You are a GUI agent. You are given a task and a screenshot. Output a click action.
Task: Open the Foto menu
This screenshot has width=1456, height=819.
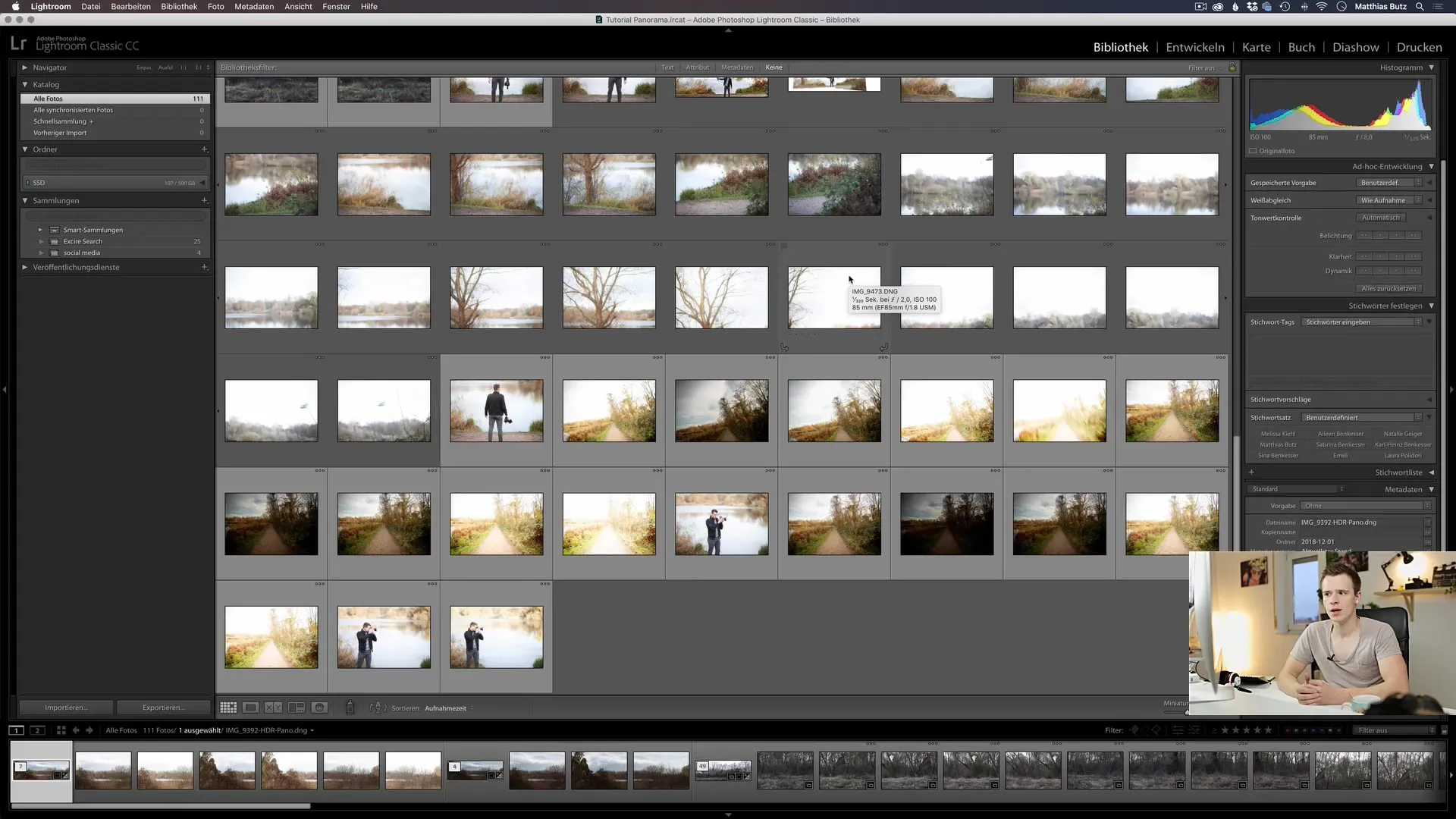tap(216, 6)
